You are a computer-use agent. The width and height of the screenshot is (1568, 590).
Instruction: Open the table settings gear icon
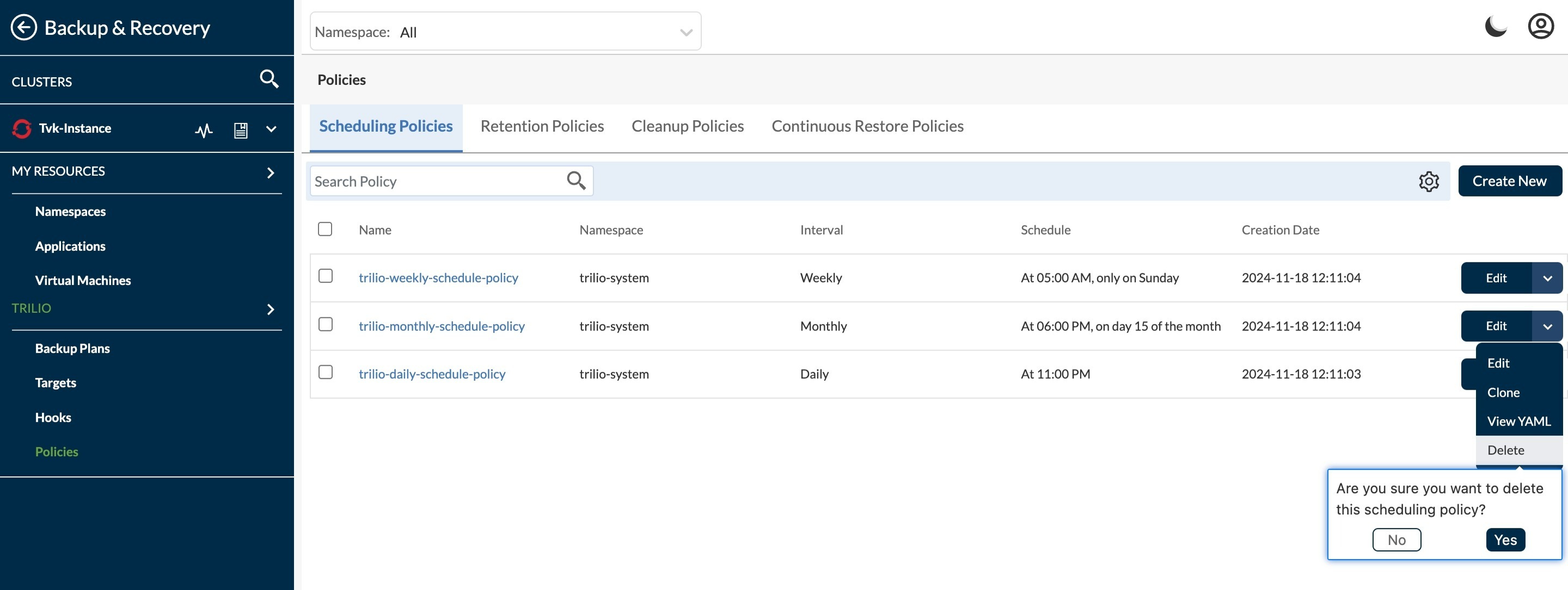click(1429, 181)
